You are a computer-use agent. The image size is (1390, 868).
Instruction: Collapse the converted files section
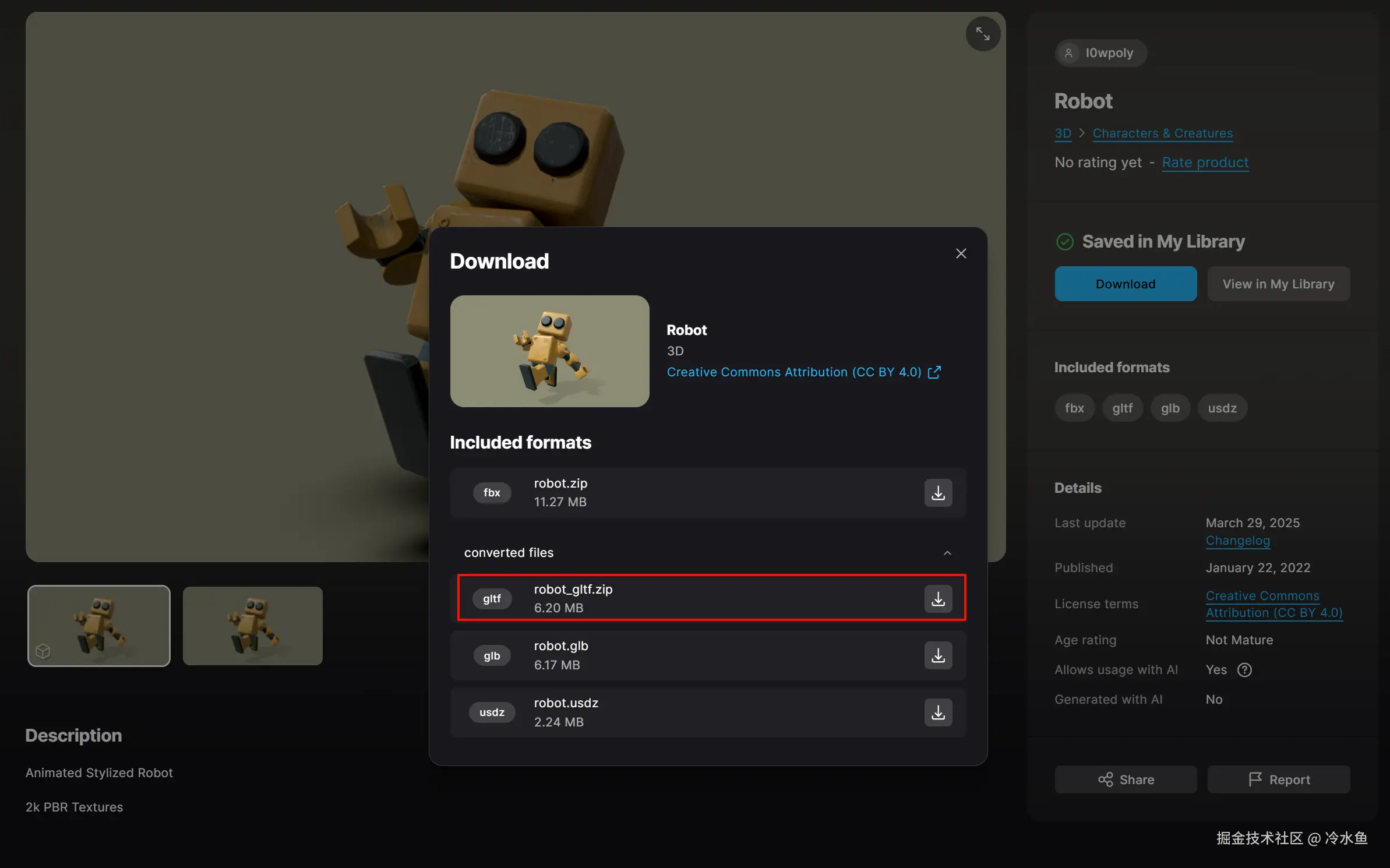(x=947, y=553)
